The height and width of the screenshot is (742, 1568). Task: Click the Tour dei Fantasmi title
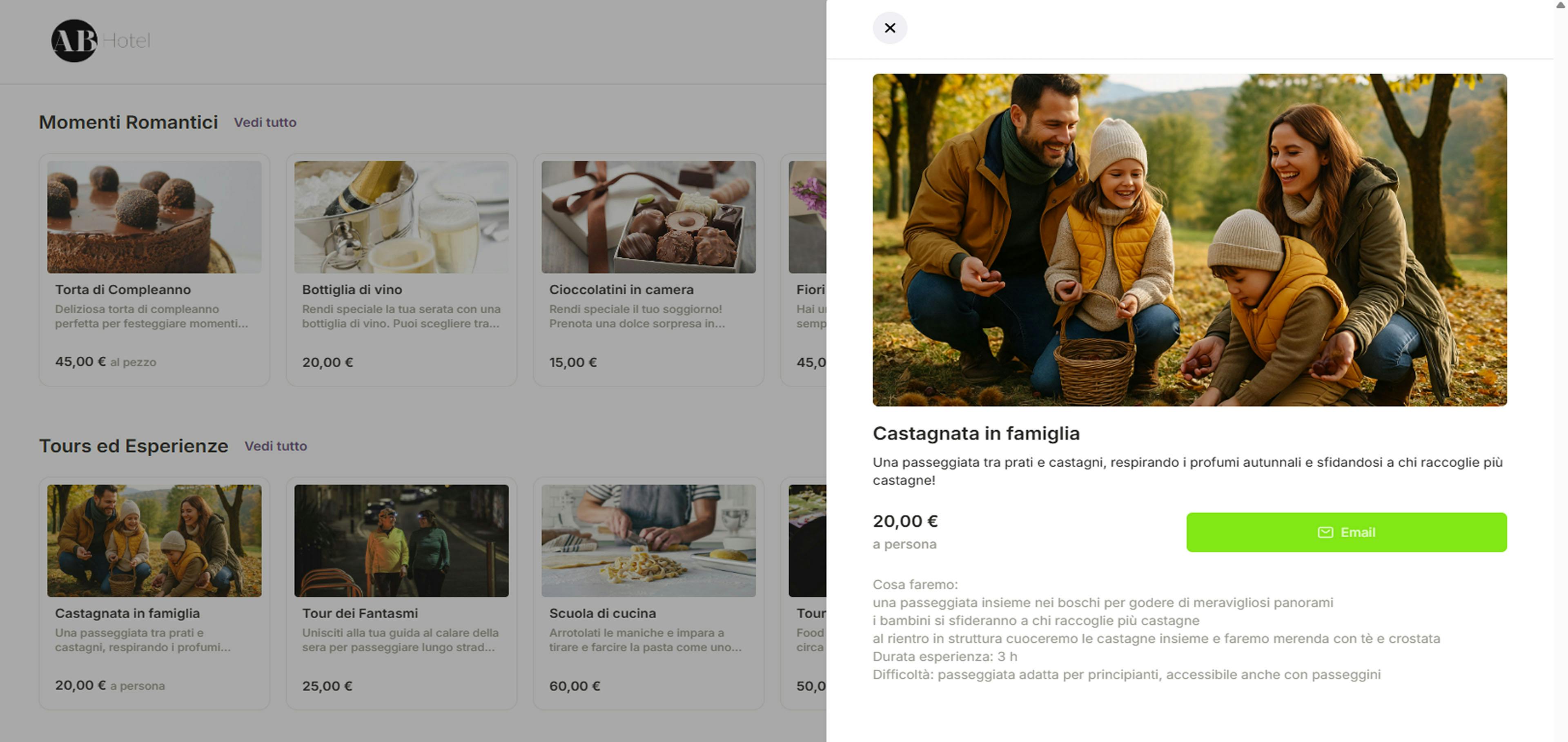tap(360, 613)
